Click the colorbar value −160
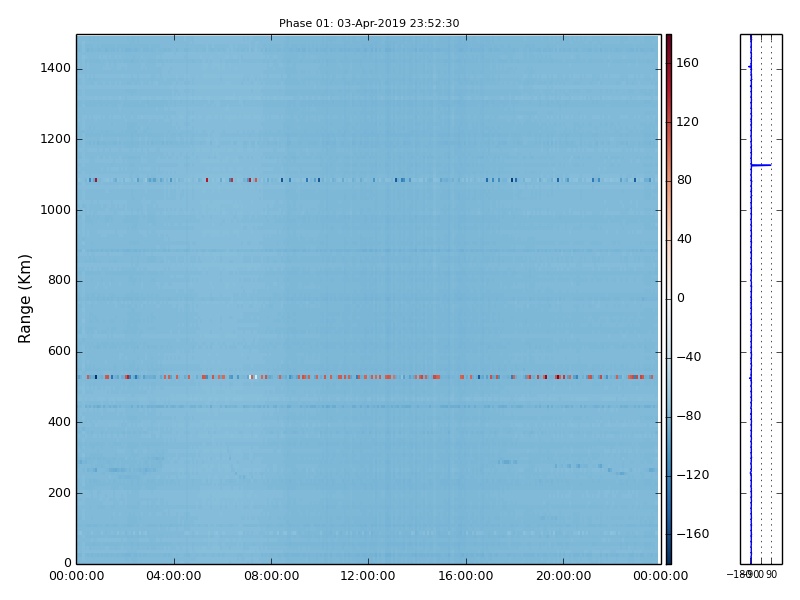 pyautogui.click(x=692, y=534)
